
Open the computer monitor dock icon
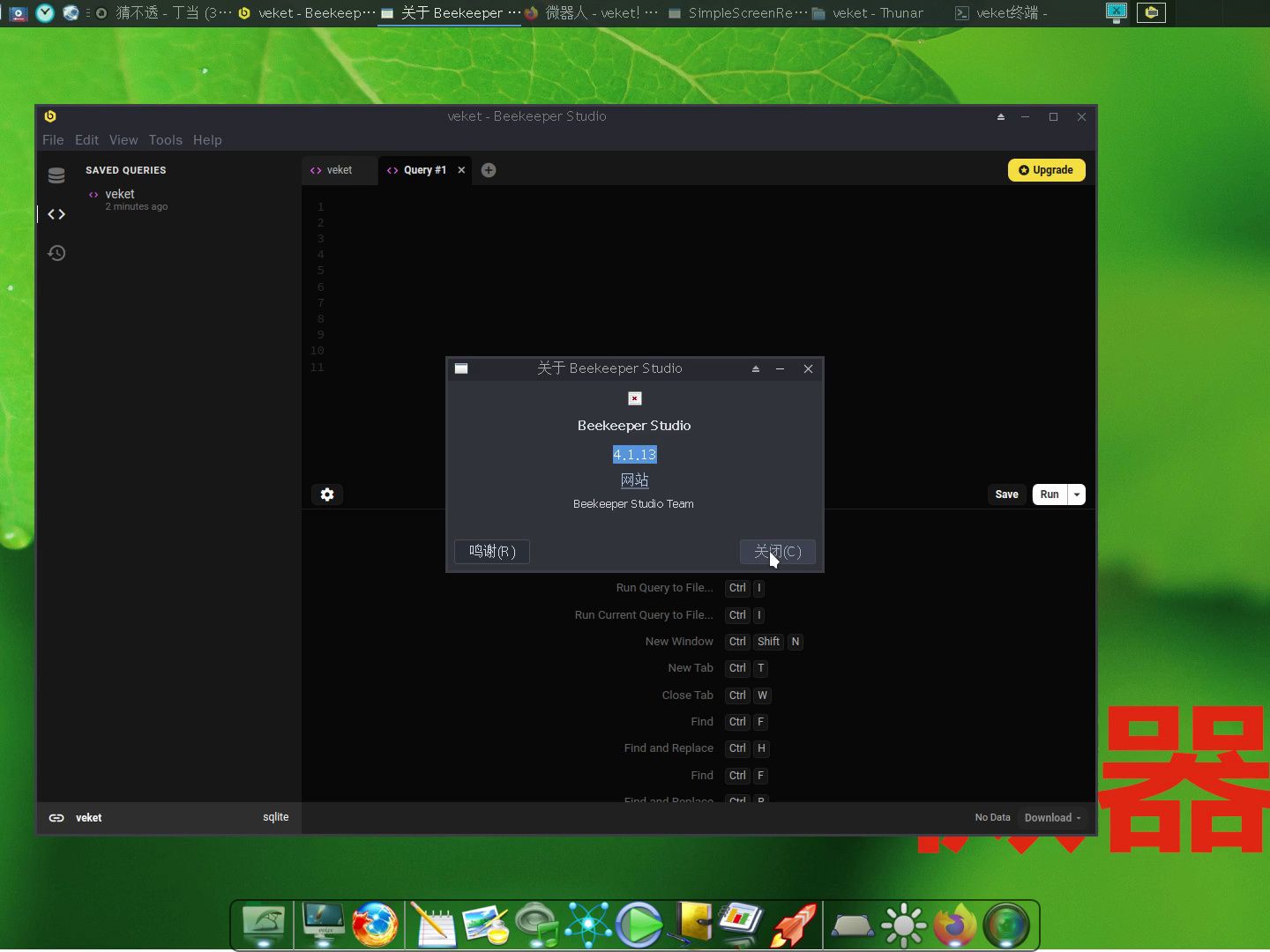[324, 925]
